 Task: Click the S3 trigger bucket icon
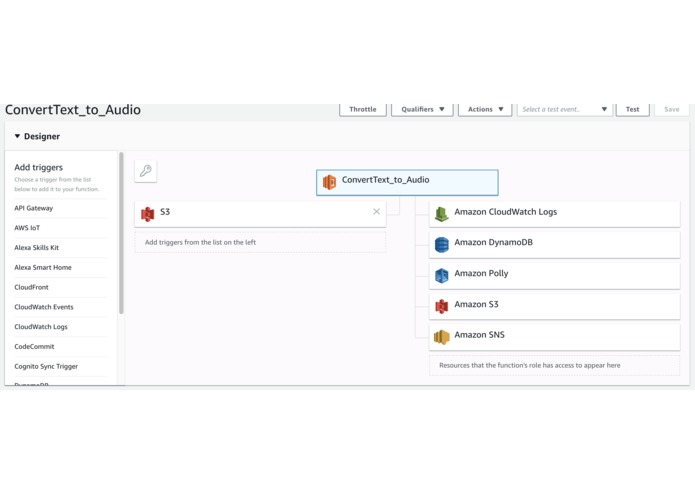[148, 214]
